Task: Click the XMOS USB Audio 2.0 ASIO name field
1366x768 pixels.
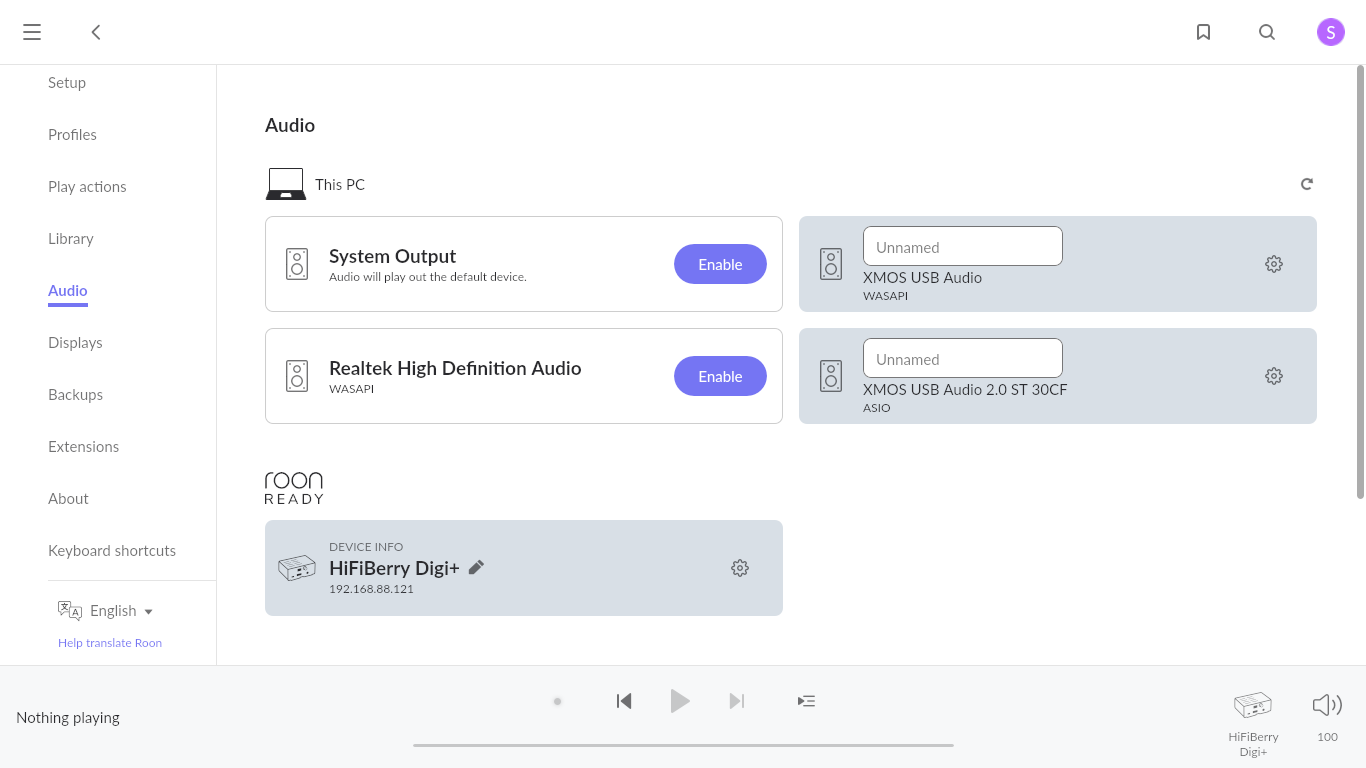Action: (x=963, y=358)
